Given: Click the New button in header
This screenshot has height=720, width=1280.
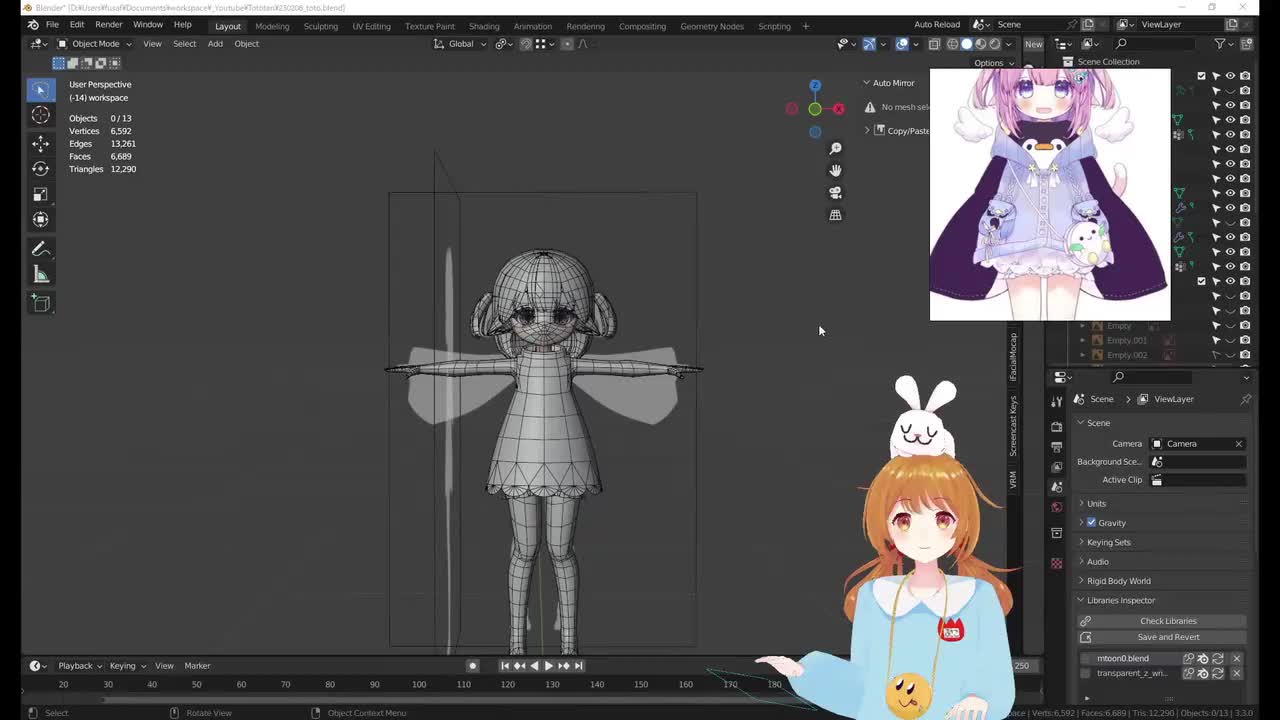Looking at the screenshot, I should click(1033, 44).
